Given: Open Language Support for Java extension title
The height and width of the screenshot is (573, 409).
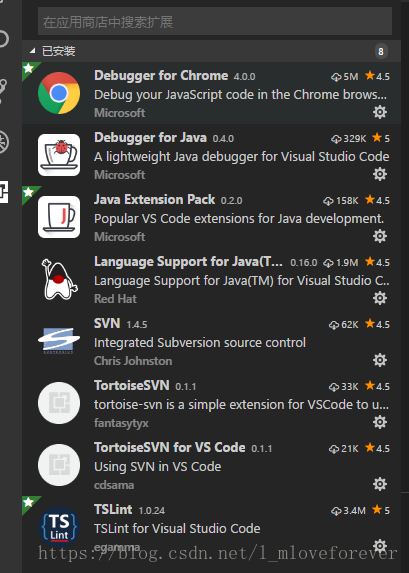Looking at the screenshot, I should (188, 262).
